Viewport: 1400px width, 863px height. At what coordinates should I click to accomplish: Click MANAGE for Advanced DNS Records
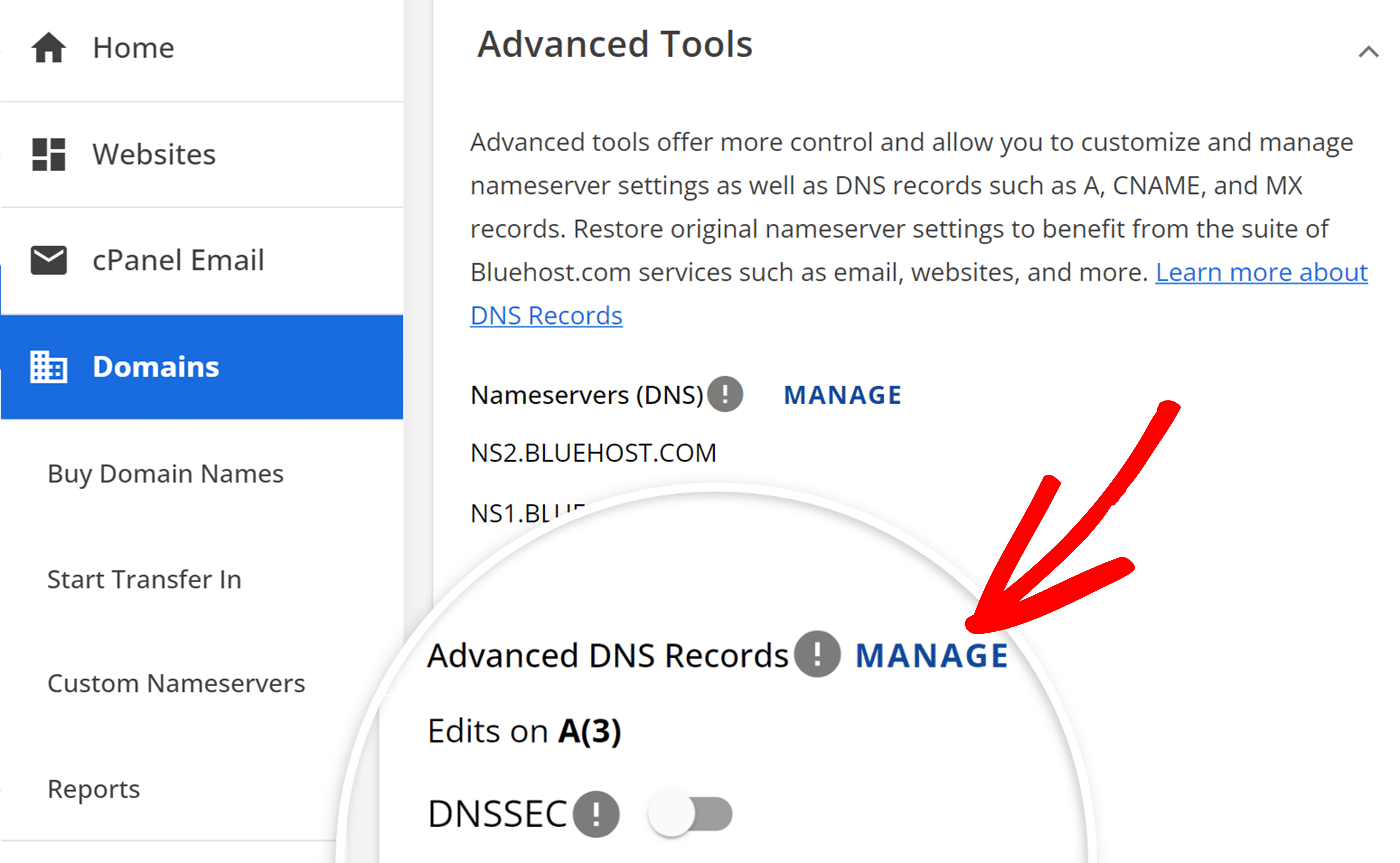tap(932, 655)
